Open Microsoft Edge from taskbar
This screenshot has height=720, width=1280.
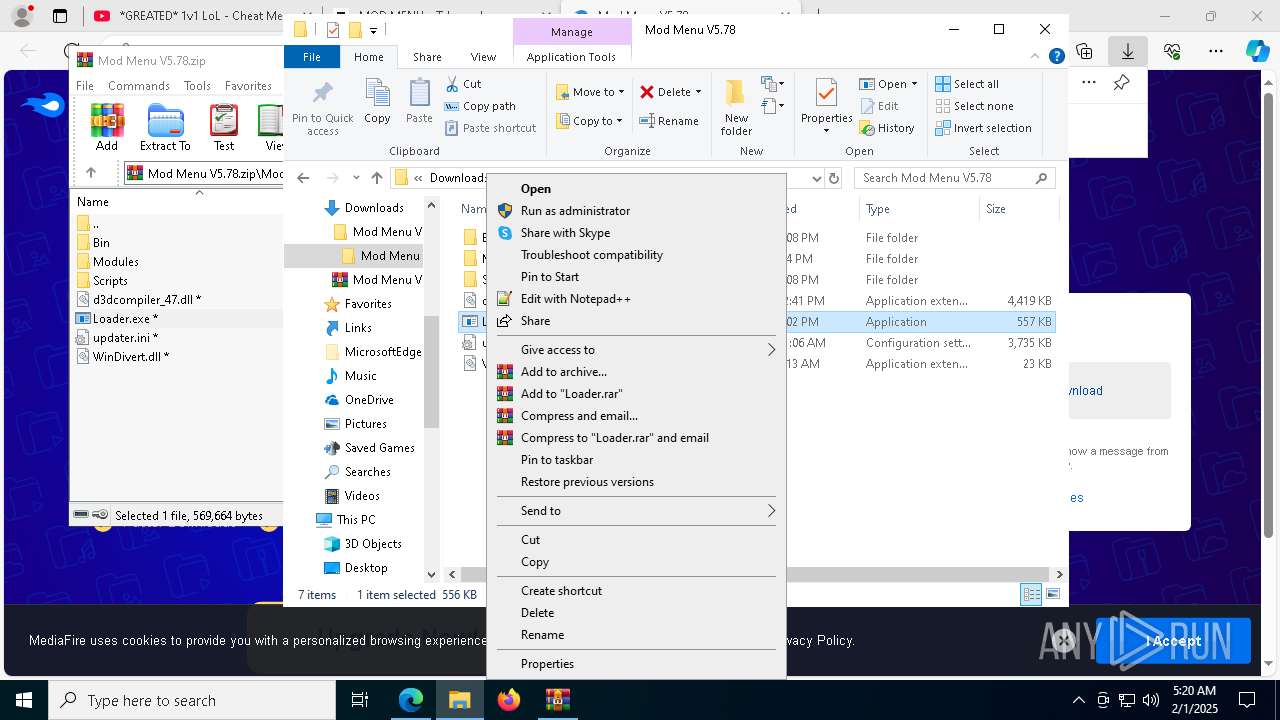point(411,701)
